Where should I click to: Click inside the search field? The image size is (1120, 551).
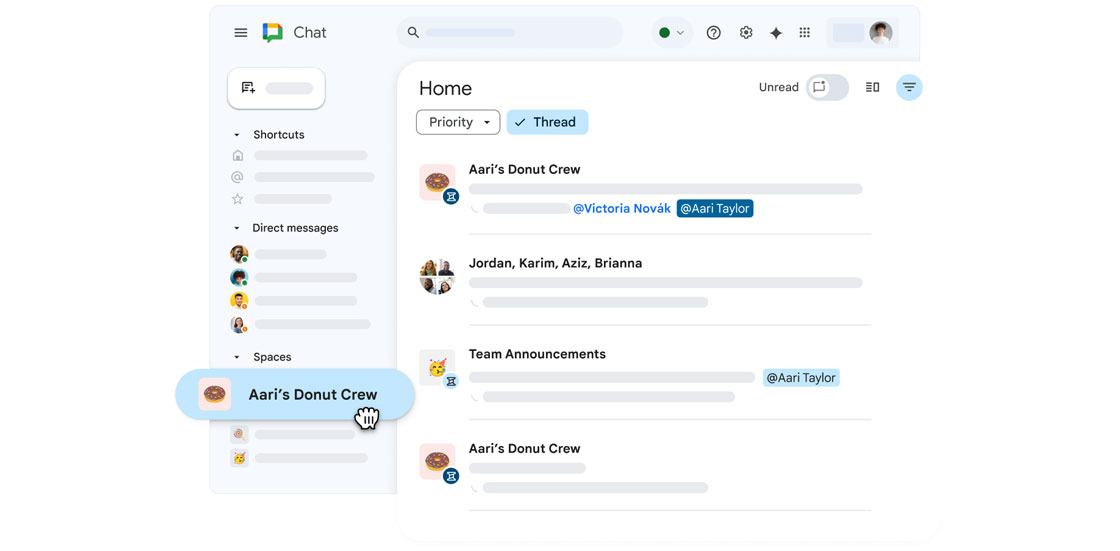510,33
